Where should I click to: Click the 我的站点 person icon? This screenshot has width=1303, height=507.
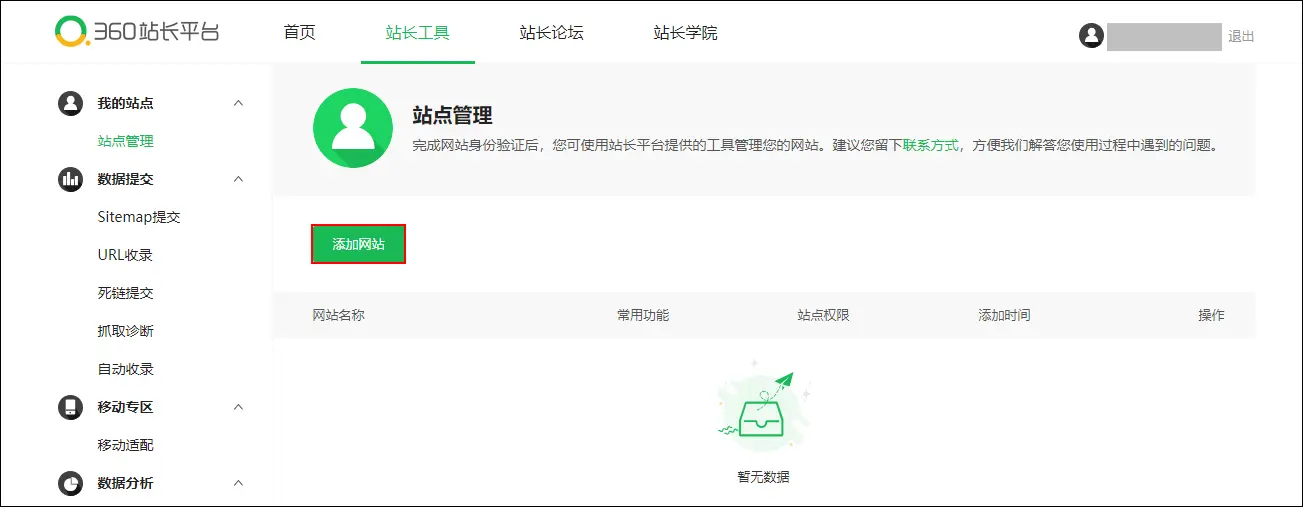70,103
